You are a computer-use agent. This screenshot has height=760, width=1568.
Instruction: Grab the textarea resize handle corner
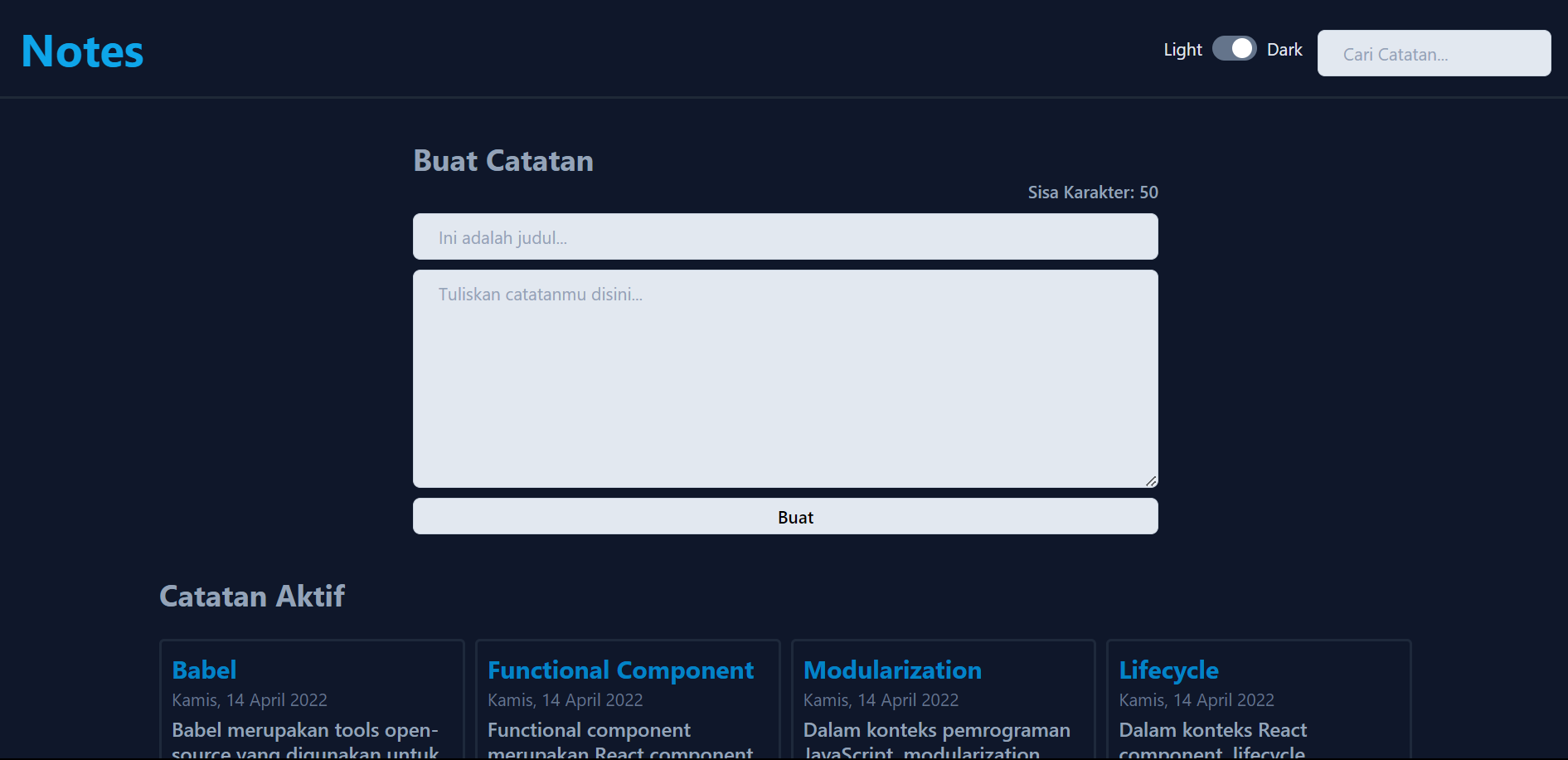tap(1151, 481)
